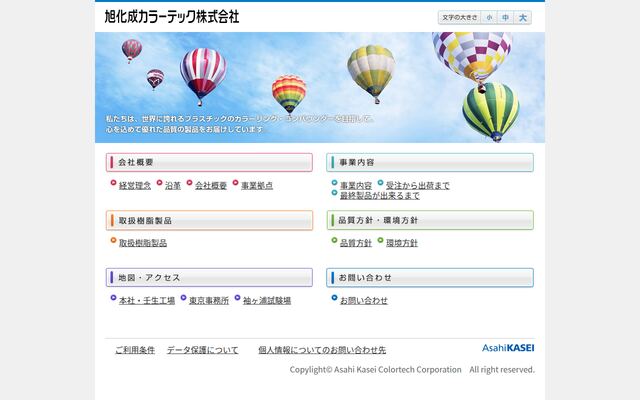
Task: Open the ご利用条件 footer link
Action: click(x=135, y=350)
